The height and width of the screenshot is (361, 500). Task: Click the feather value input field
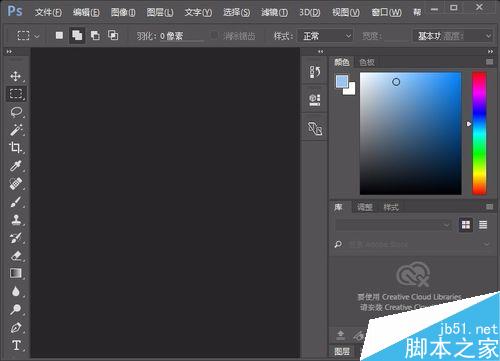click(182, 36)
